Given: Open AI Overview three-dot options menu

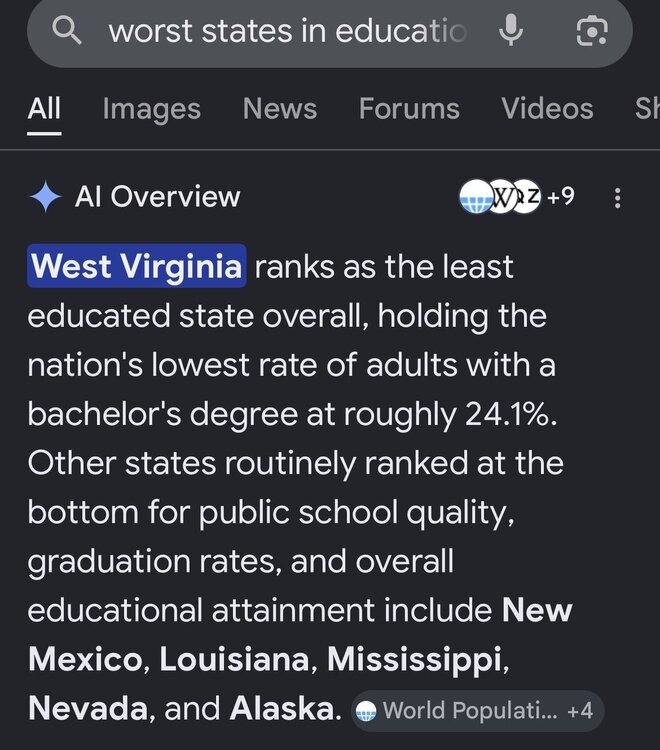Looking at the screenshot, I should pos(617,198).
